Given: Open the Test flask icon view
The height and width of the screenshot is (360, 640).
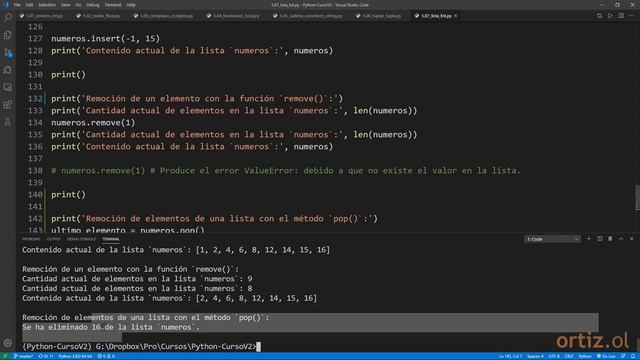Looking at the screenshot, I should 8,122.
